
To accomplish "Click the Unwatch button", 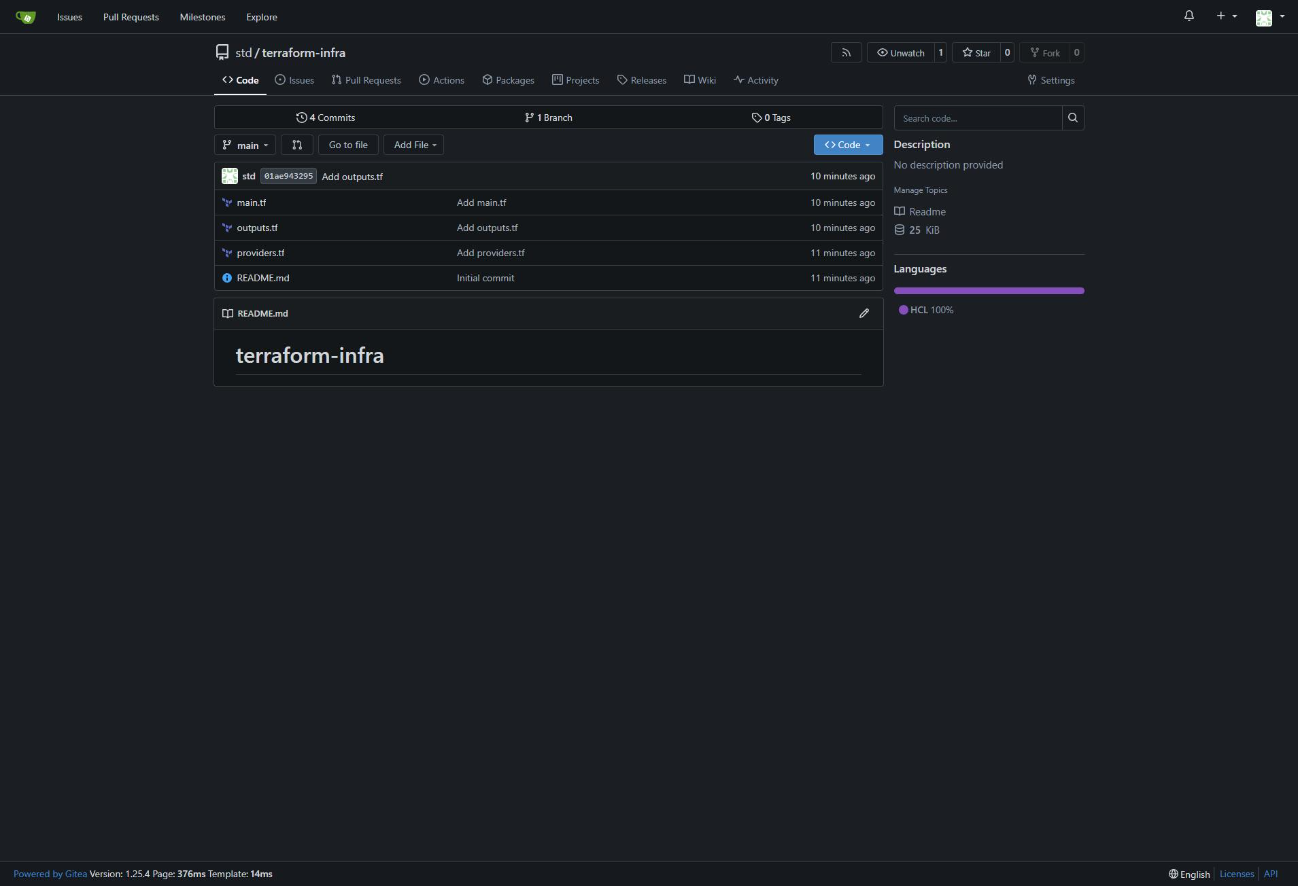I will [x=900, y=53].
